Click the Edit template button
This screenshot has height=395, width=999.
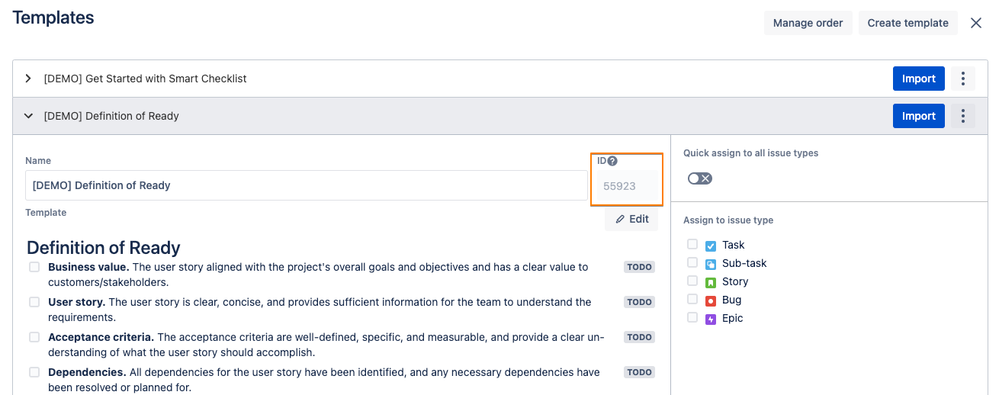631,219
